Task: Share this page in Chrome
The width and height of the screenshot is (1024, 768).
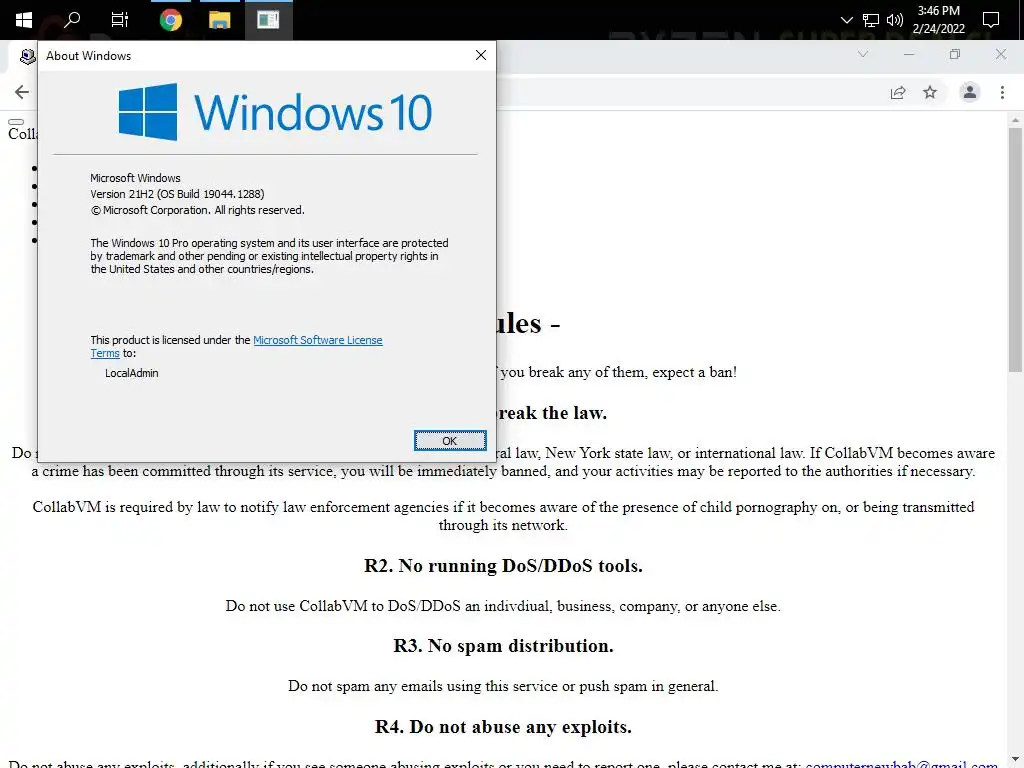Action: 898,93
